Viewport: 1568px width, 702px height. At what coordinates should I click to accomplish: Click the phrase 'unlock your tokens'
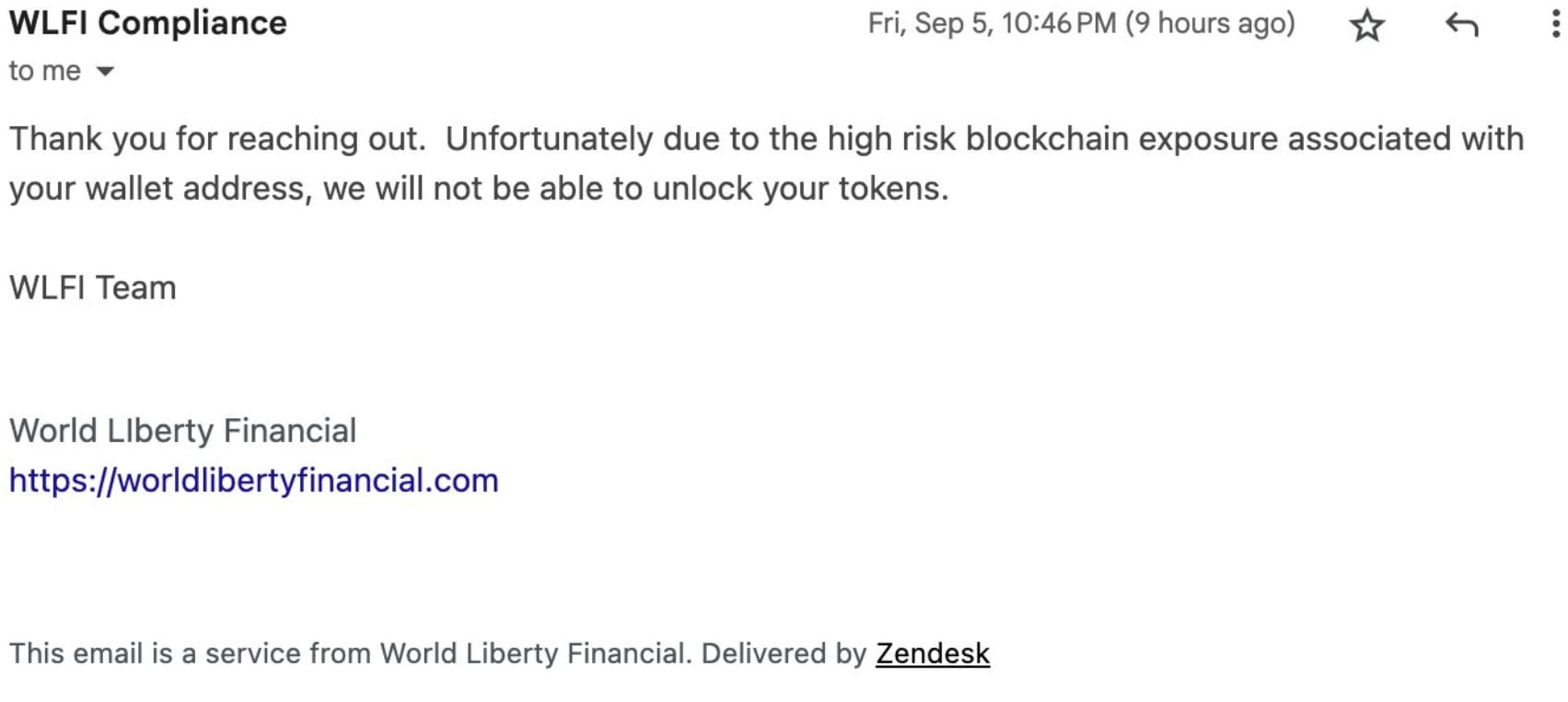coord(800,189)
